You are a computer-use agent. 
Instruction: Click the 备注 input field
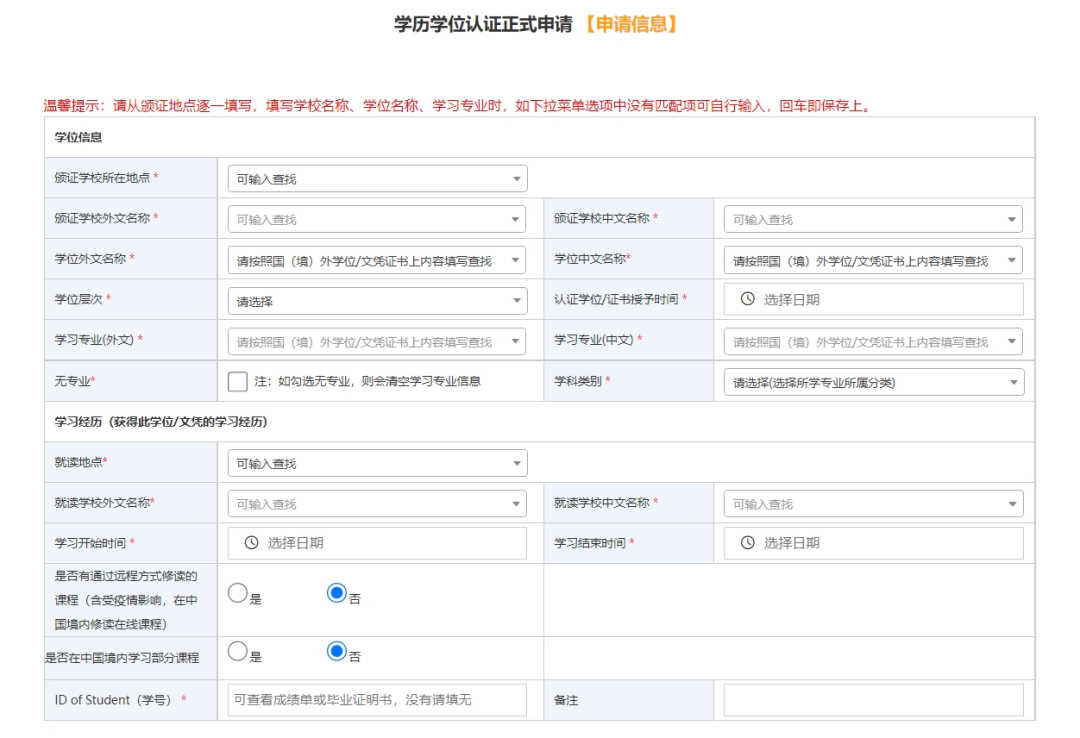[873, 700]
